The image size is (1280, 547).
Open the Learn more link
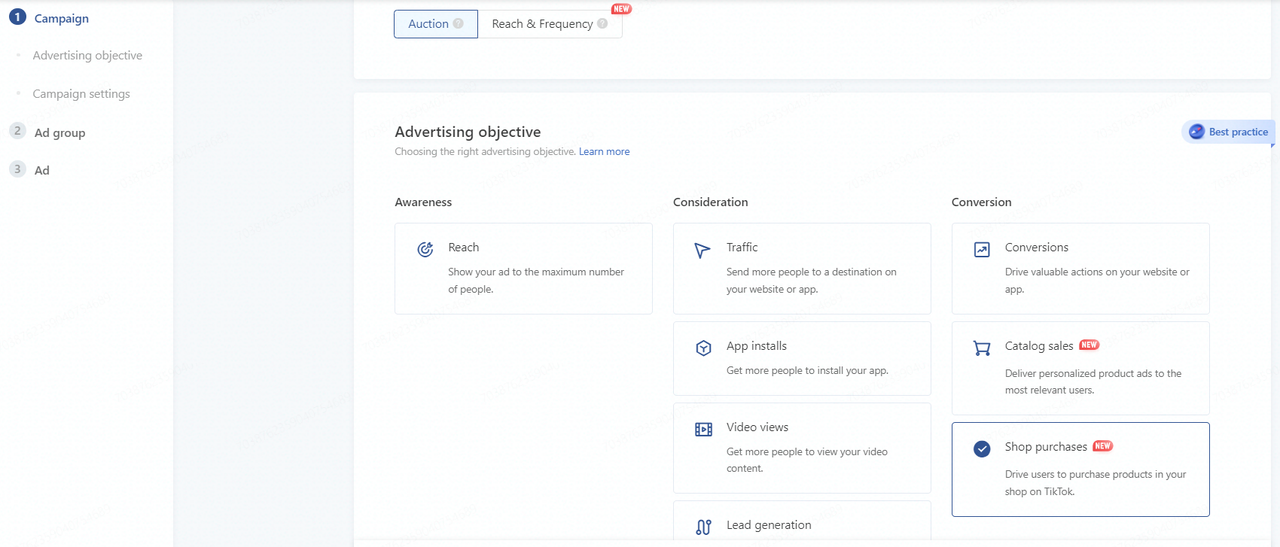604,152
